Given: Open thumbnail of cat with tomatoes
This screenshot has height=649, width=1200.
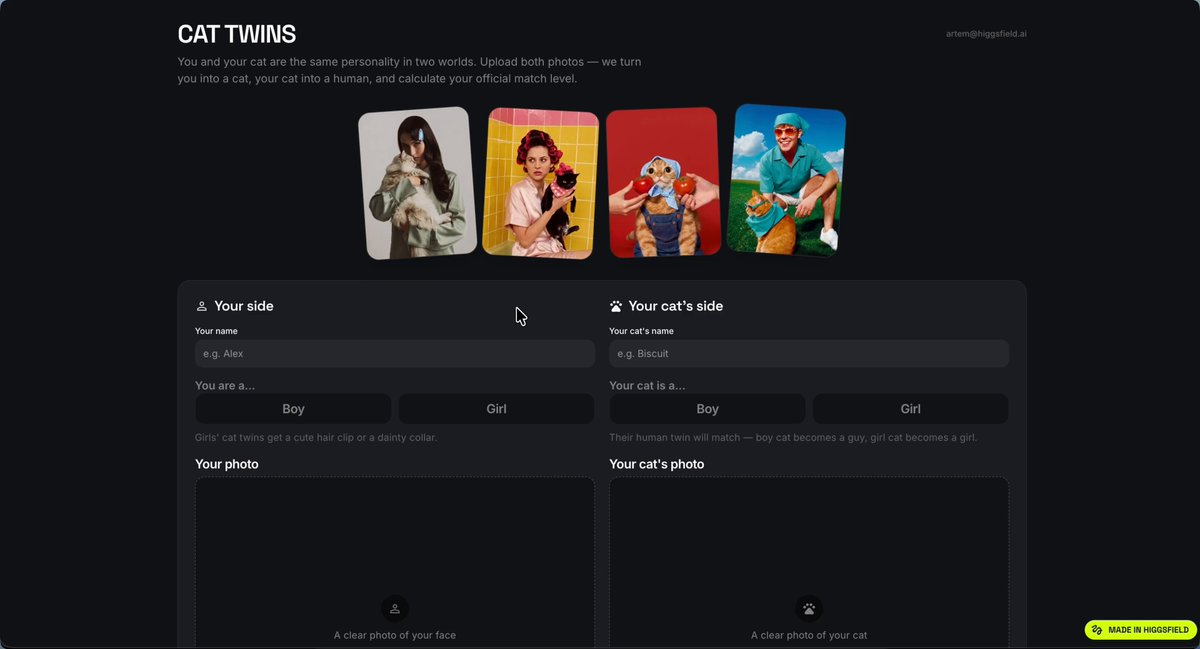Looking at the screenshot, I should pos(664,182).
